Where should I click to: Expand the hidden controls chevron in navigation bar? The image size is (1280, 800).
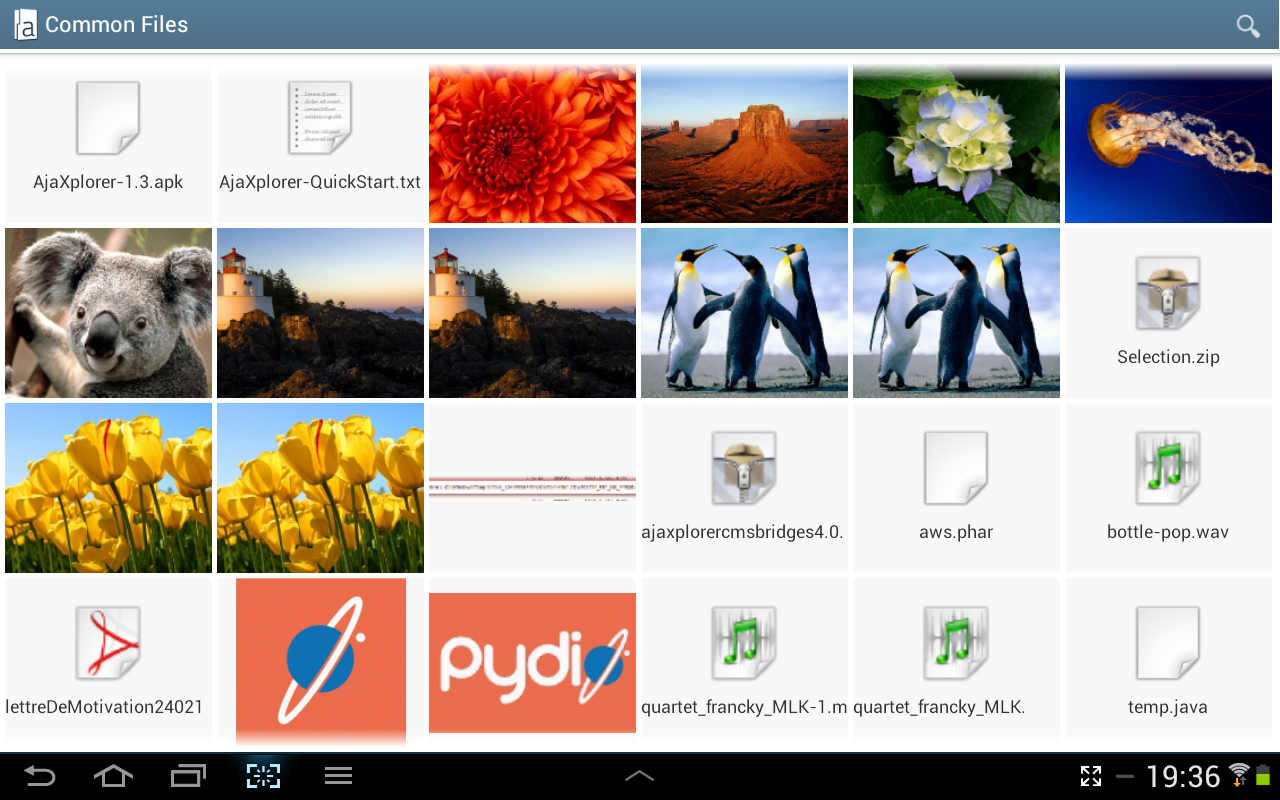click(x=639, y=775)
